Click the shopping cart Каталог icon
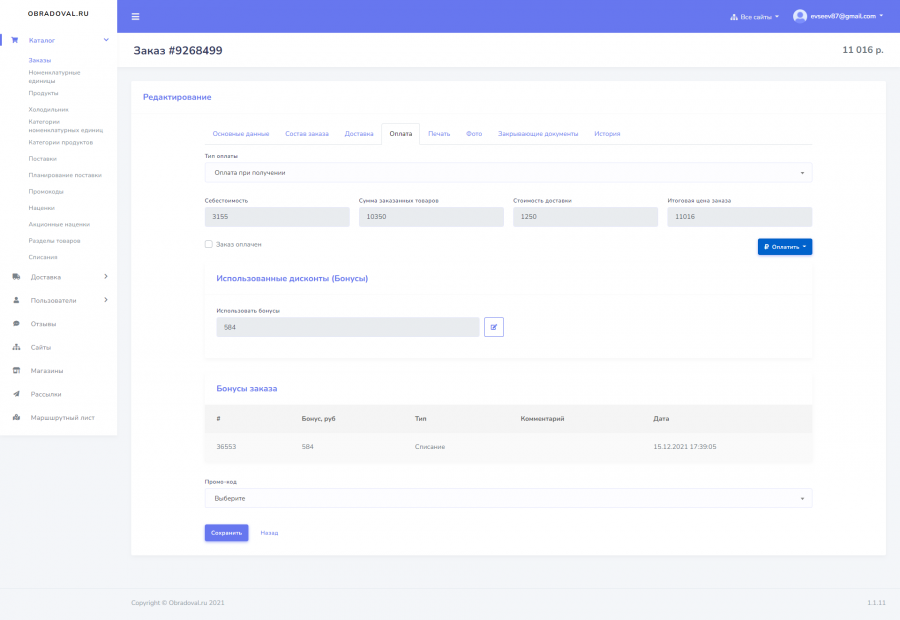The width and height of the screenshot is (900, 620). click(15, 40)
